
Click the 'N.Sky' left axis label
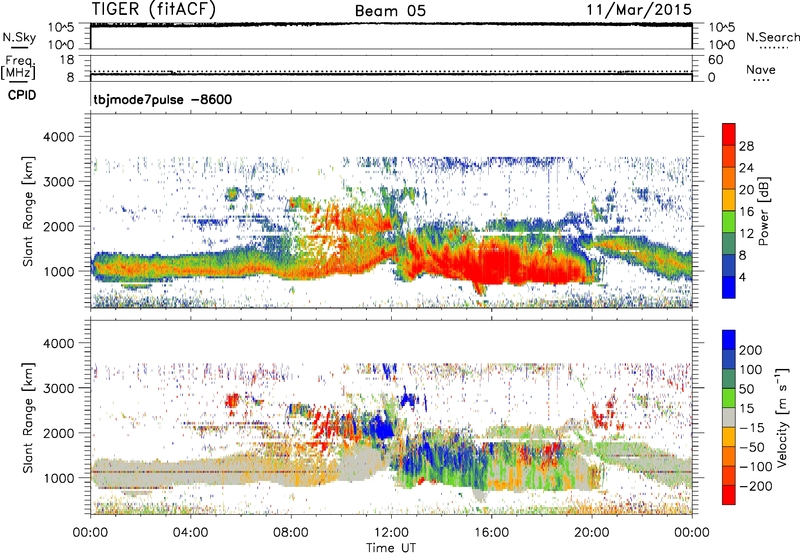[x=19, y=37]
